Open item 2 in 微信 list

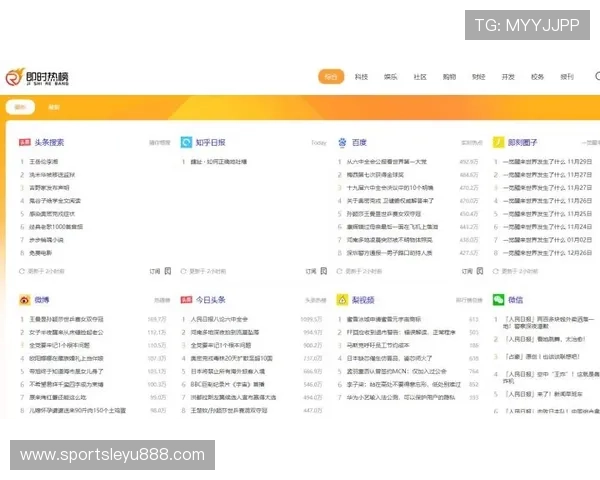(x=545, y=339)
